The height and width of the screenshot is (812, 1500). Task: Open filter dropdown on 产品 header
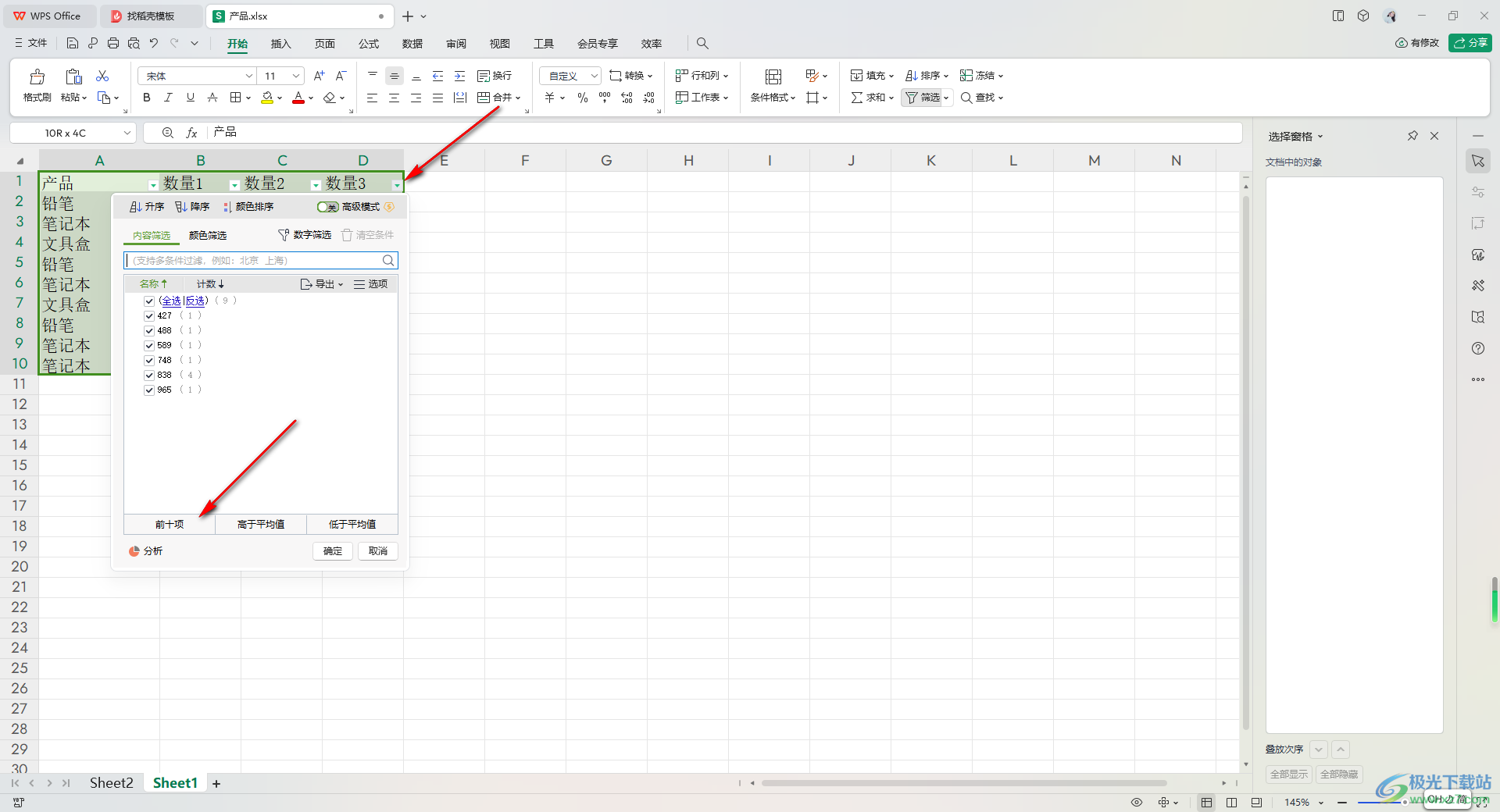pos(153,185)
